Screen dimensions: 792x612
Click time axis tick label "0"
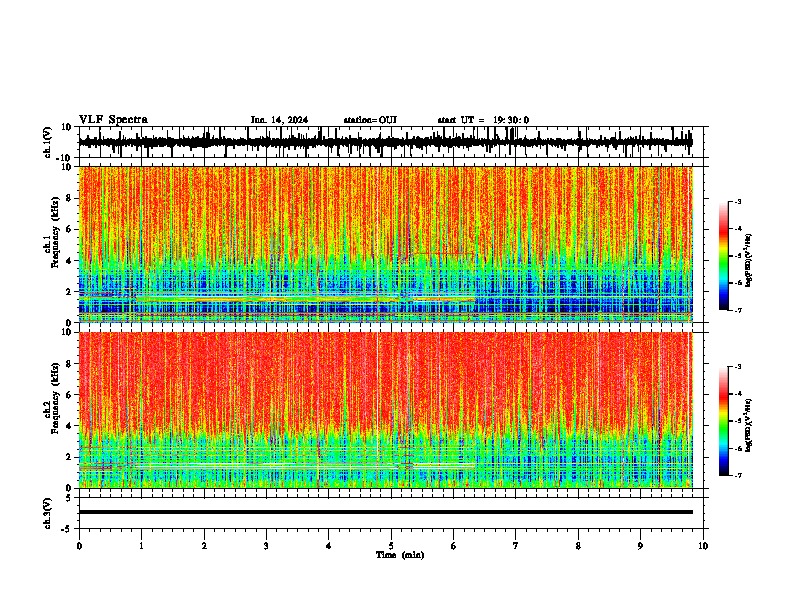[79, 546]
